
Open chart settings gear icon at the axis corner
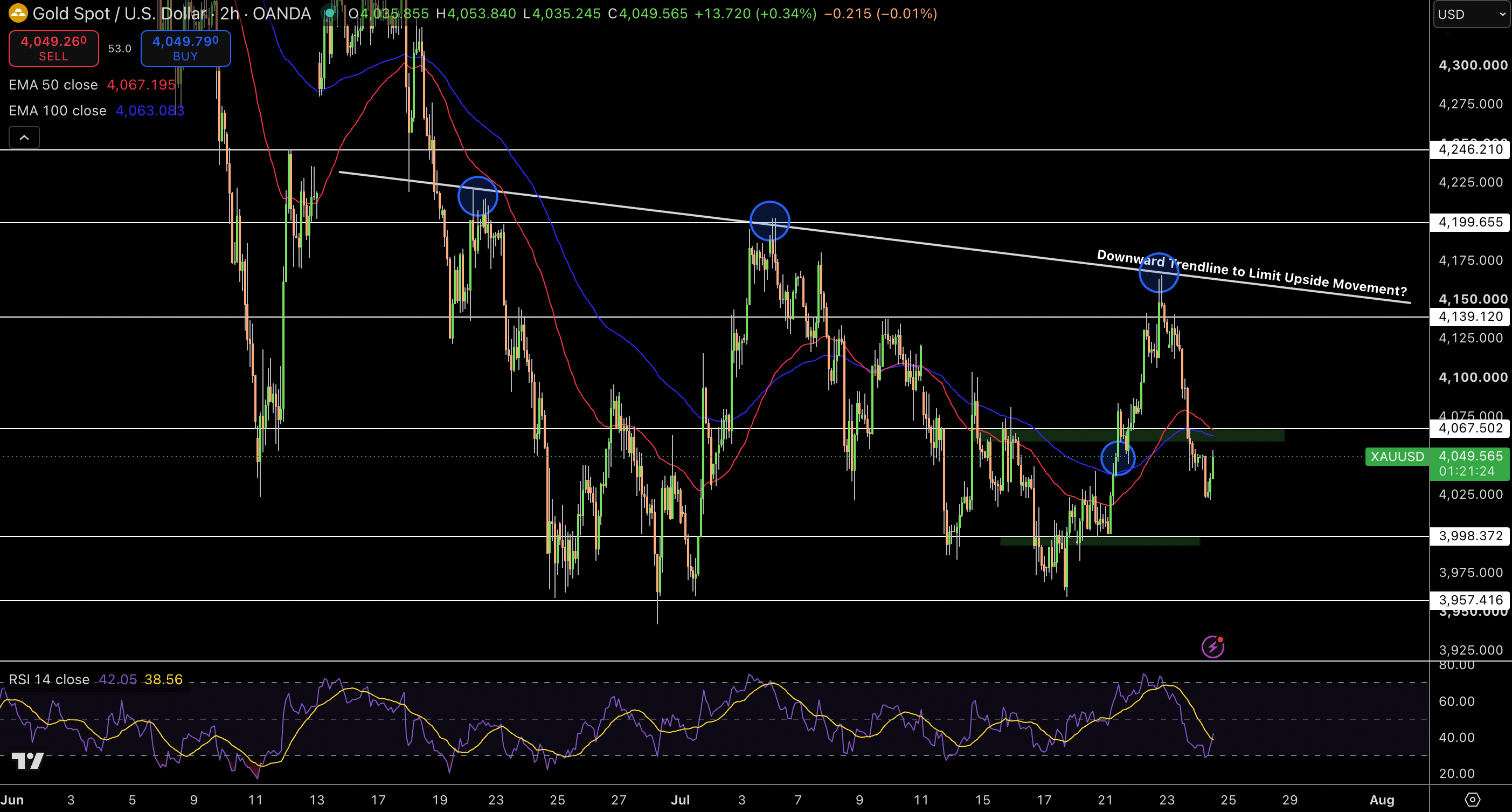(1473, 799)
